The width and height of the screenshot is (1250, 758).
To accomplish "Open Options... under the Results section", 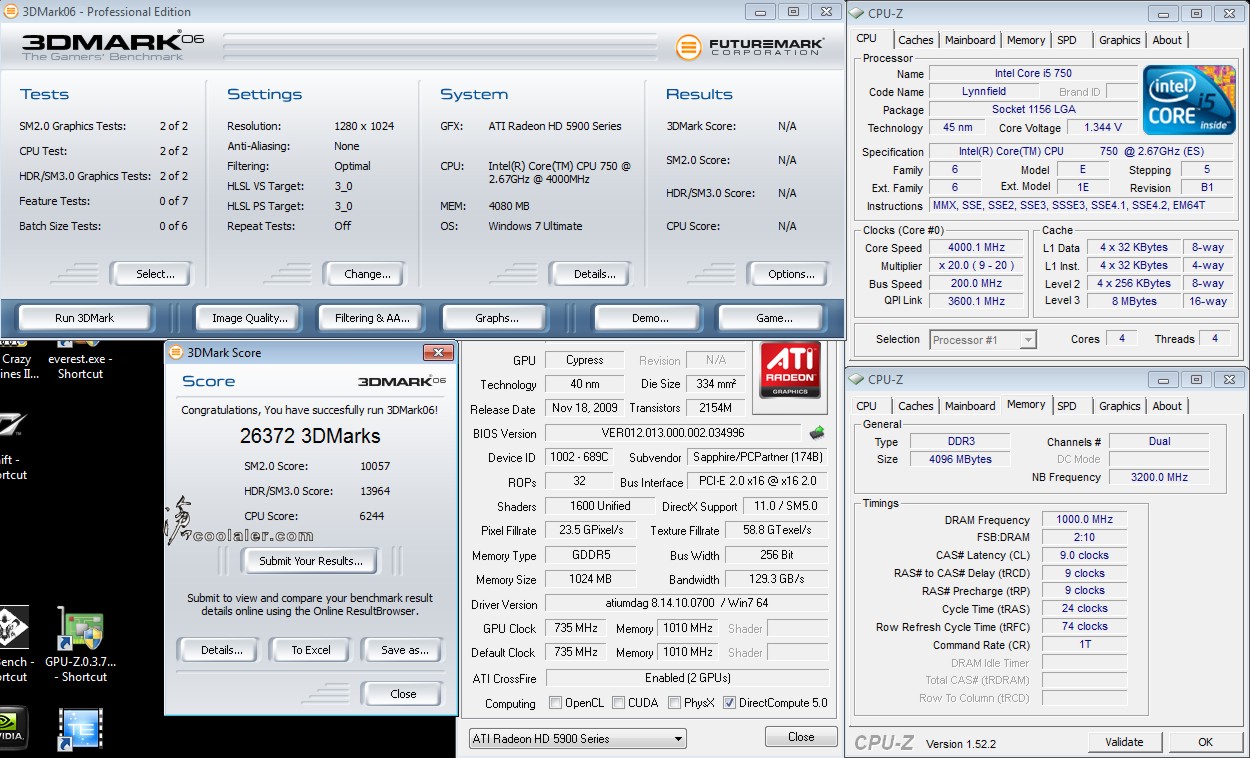I will pos(791,274).
